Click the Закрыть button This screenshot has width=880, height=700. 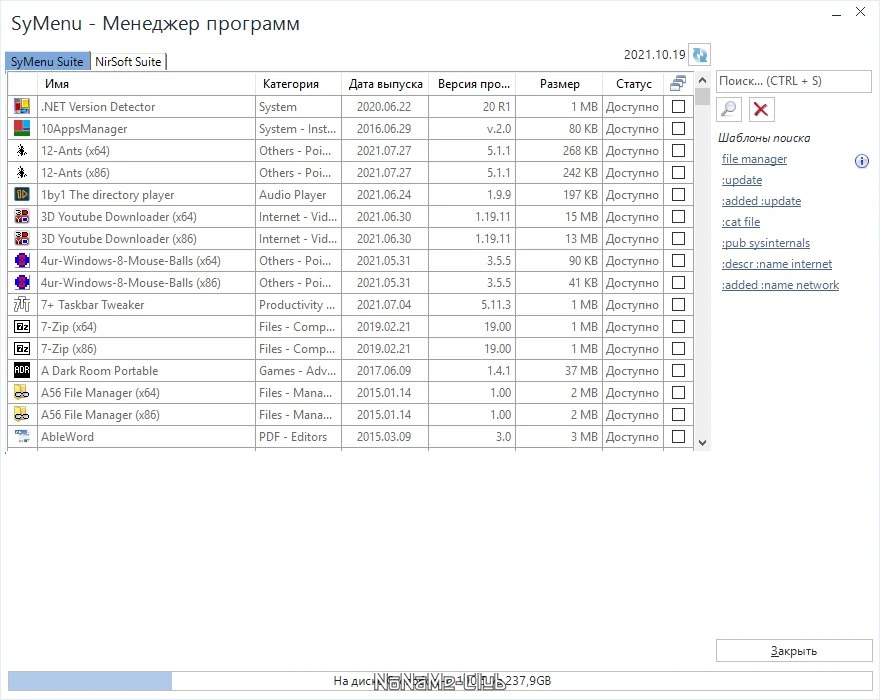point(794,651)
